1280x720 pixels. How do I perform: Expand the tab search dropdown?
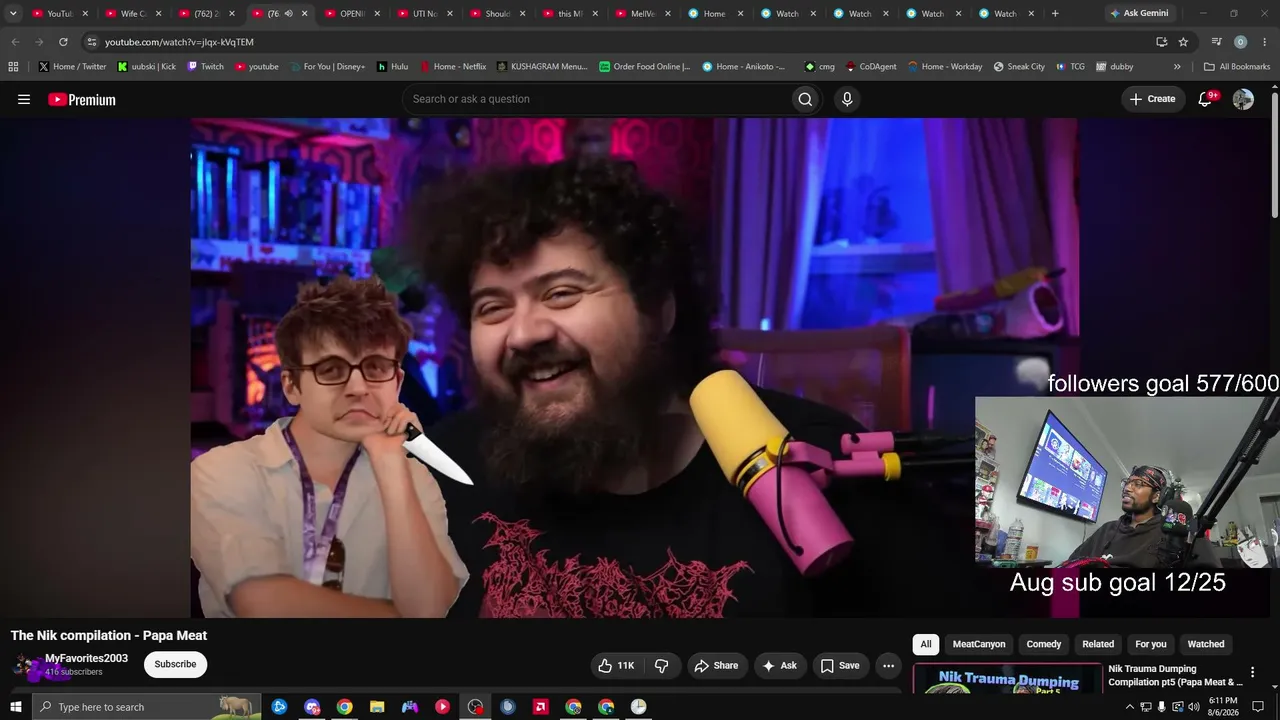pos(13,14)
